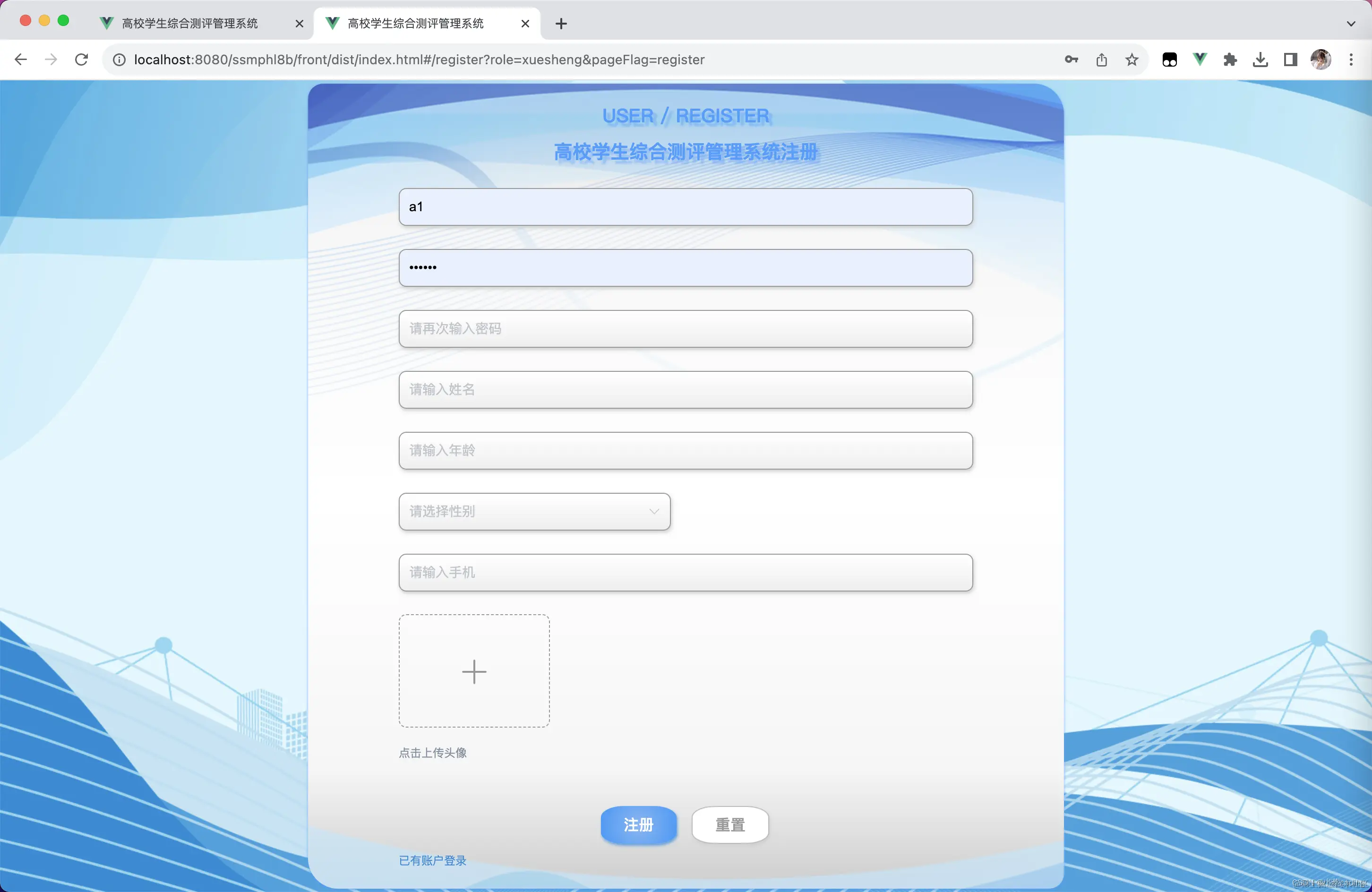Image resolution: width=1372 pixels, height=892 pixels.
Task: Switch to the first browser tab
Action: click(x=190, y=24)
